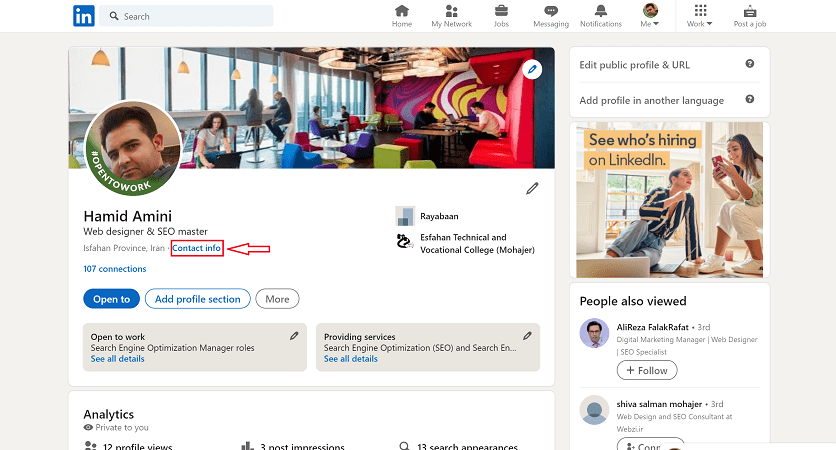Open help icon for Add profile language
The image size is (836, 450).
point(750,99)
